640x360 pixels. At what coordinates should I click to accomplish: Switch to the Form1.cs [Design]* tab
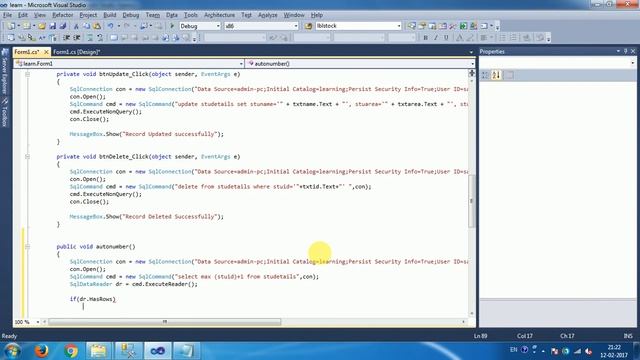point(76,52)
